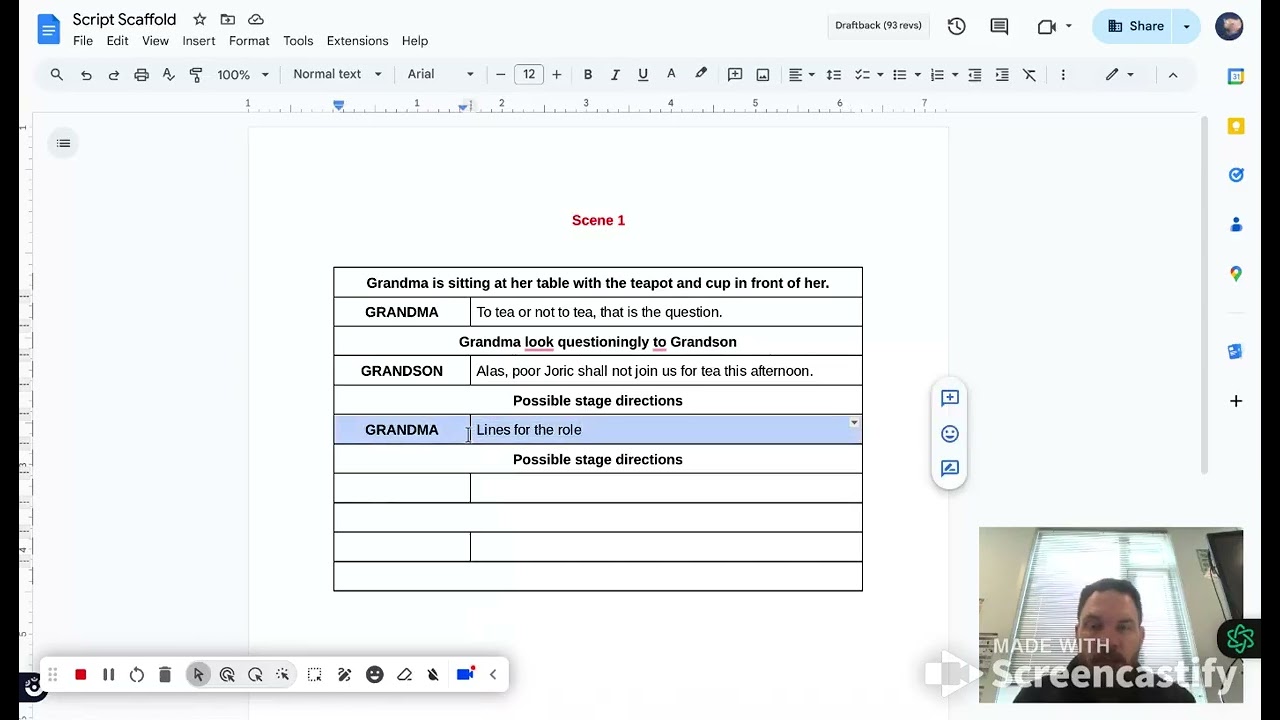Clear text formatting
This screenshot has height=720, width=1280.
[1029, 75]
